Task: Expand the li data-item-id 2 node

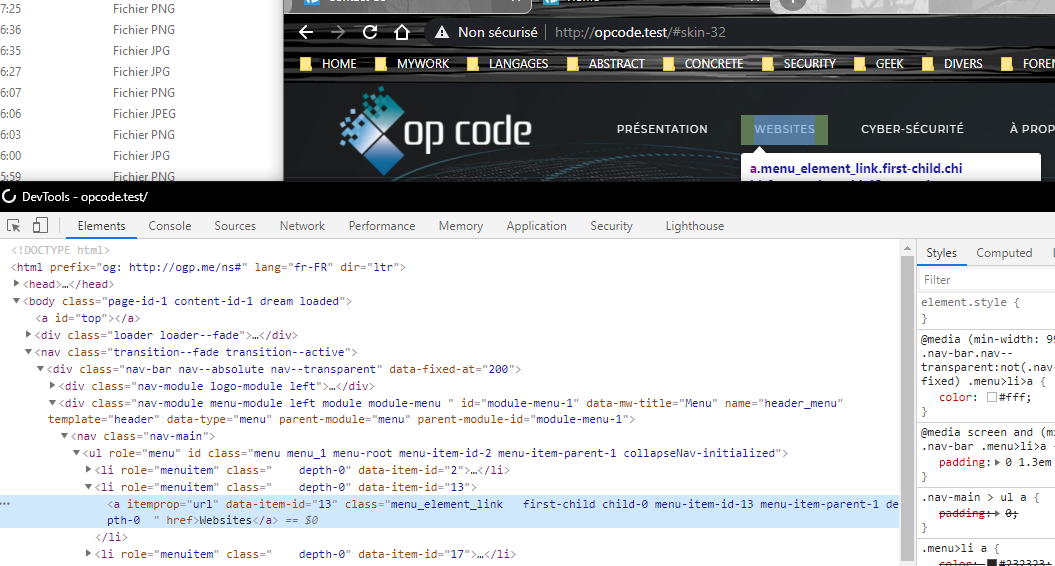Action: [x=88, y=470]
